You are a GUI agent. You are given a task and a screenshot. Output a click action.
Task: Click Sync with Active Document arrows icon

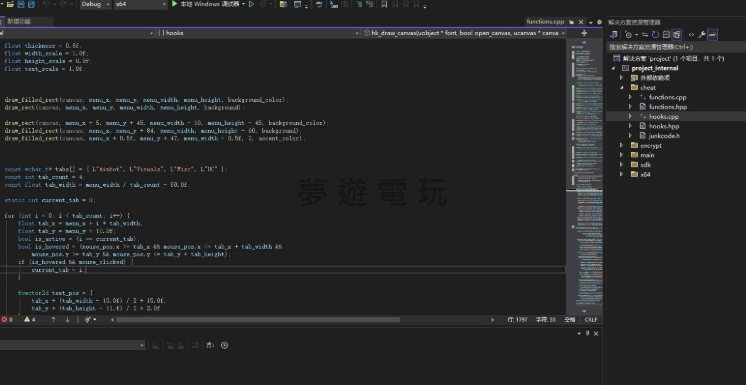(645, 34)
